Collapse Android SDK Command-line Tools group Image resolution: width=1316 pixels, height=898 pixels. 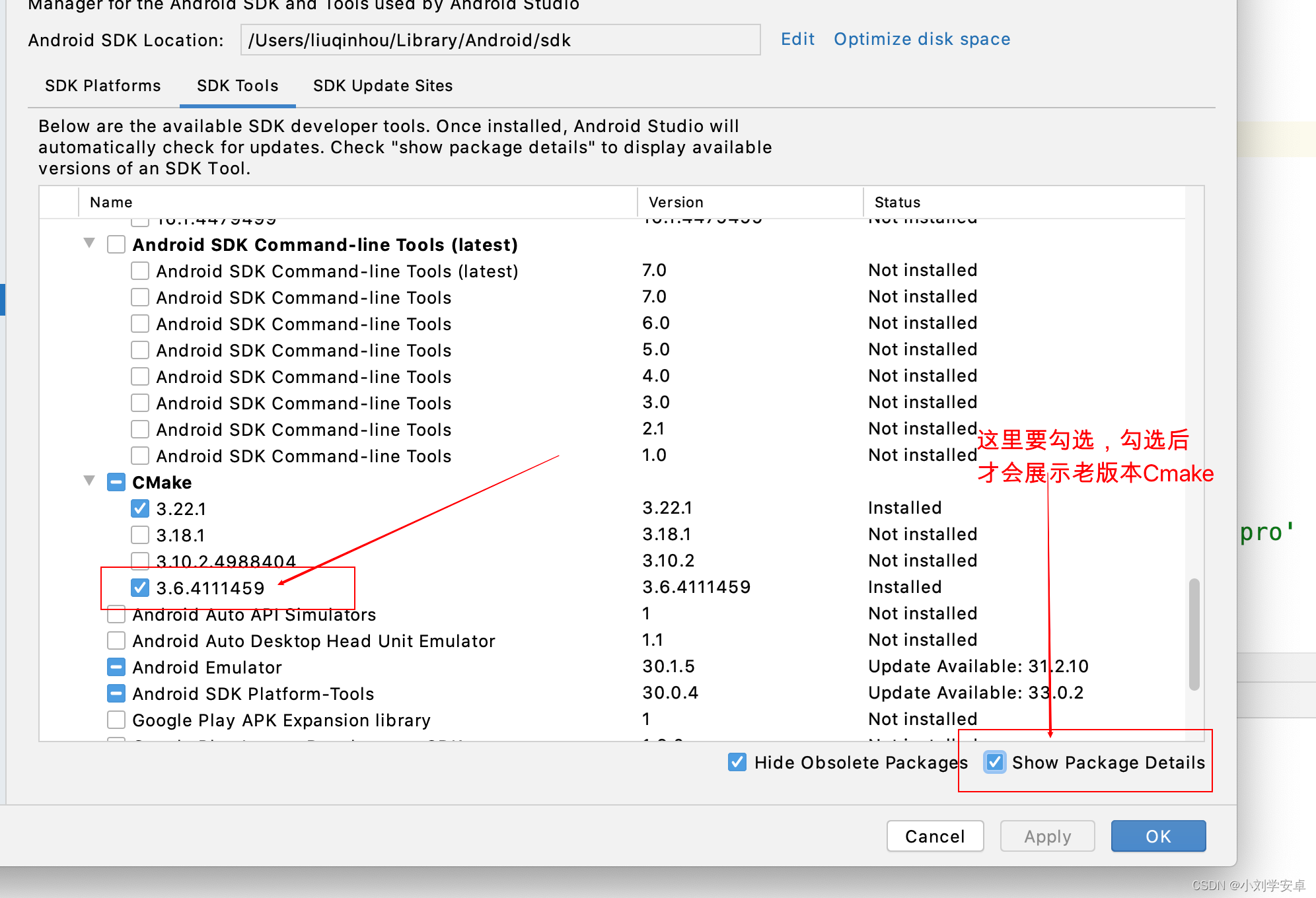(x=89, y=243)
